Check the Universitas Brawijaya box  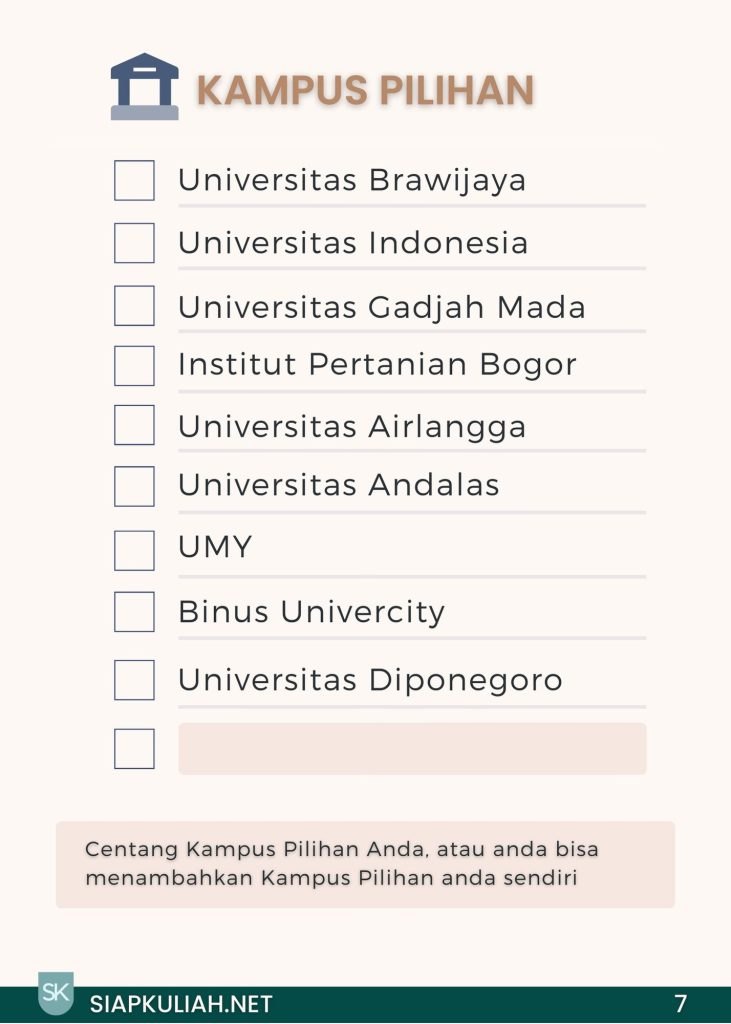(x=134, y=181)
